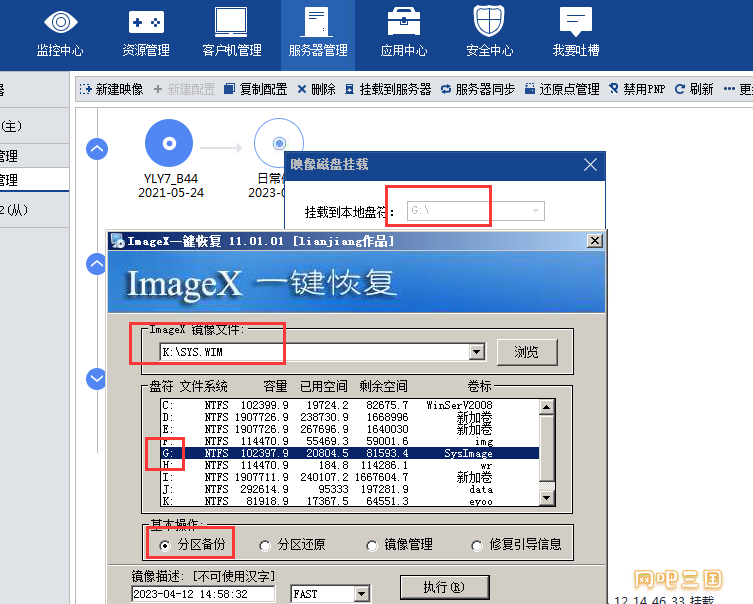Open the FAST compression dropdown
753x604 pixels.
362,594
